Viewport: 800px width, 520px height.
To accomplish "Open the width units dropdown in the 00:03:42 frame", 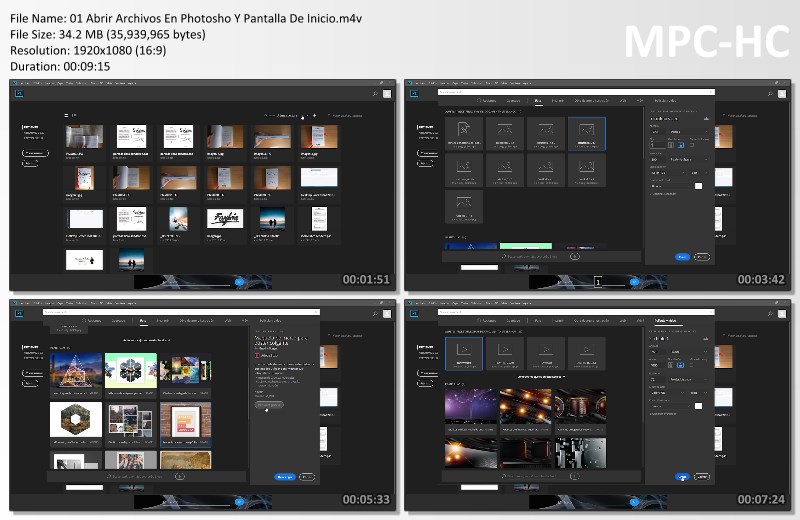I will pyautogui.click(x=688, y=132).
